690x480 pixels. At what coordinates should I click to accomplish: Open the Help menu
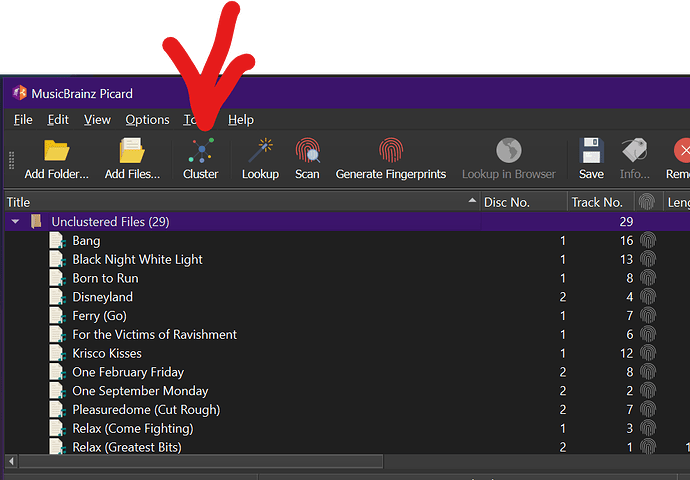[x=241, y=120]
